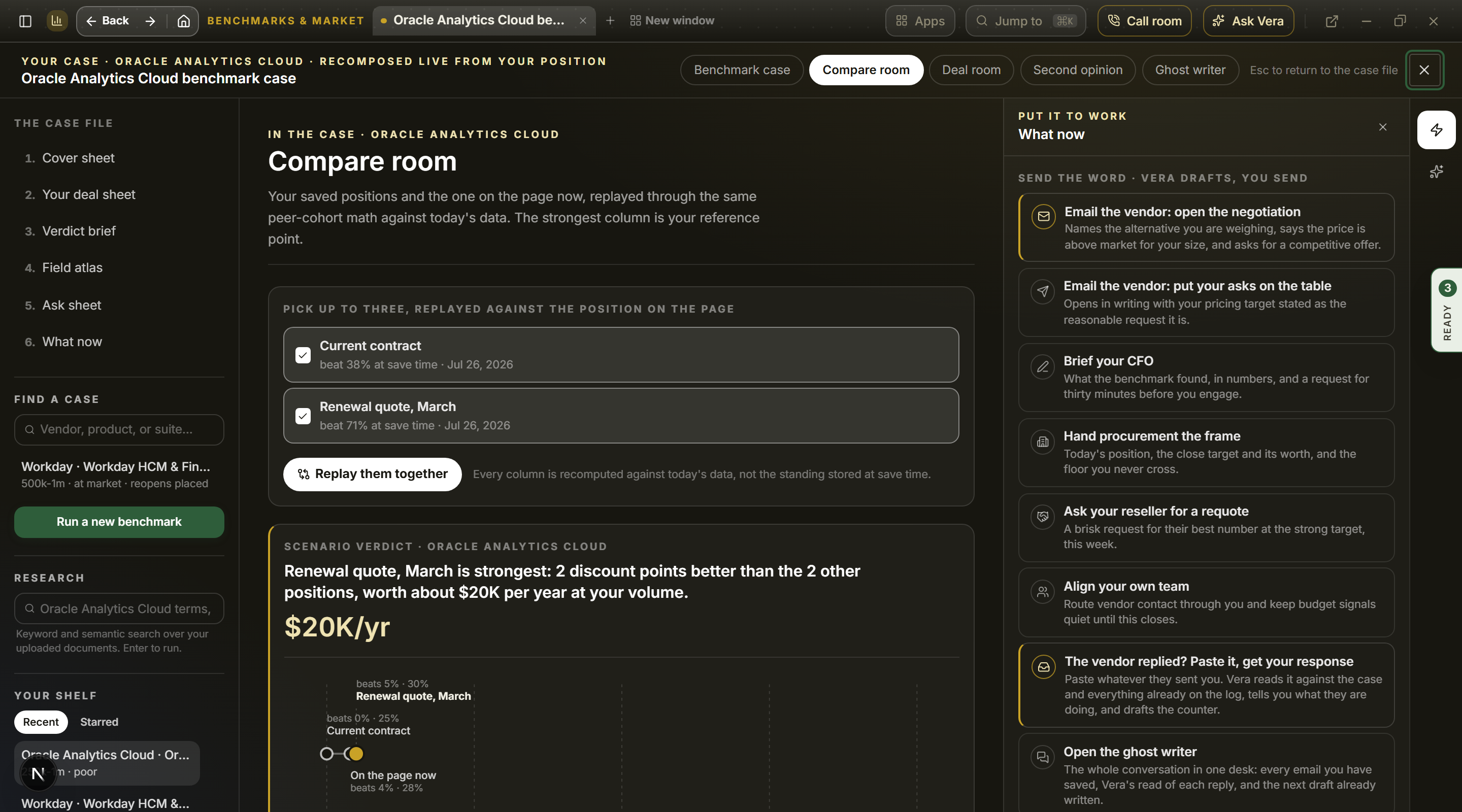Open the Jump to search
Screen dimensions: 1462x812
1025,21
